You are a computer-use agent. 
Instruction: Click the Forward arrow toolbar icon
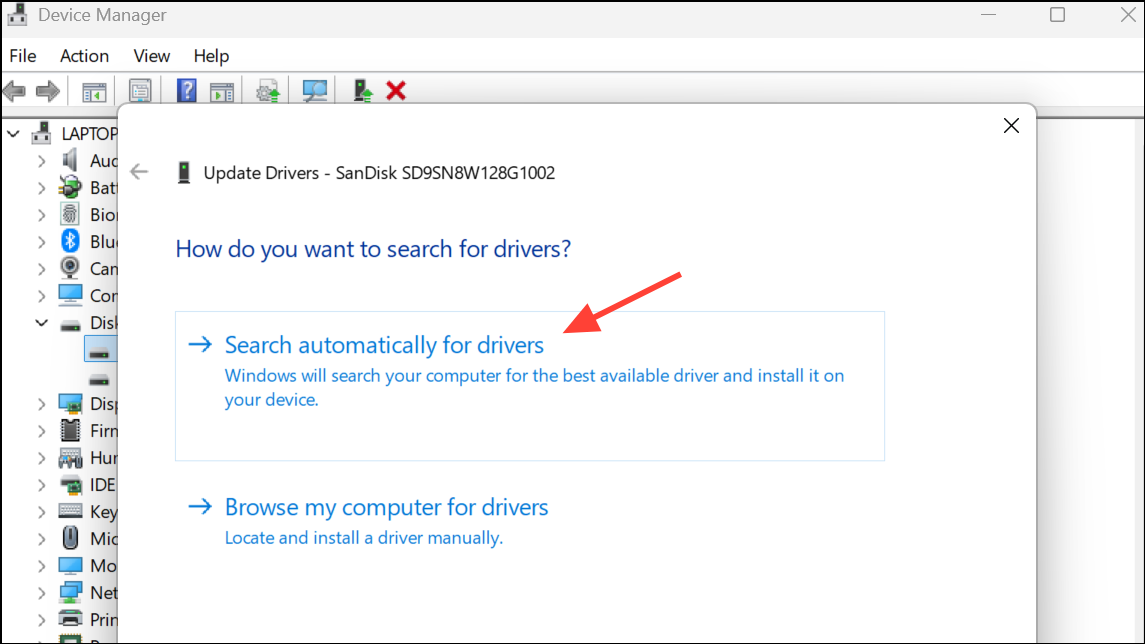click(x=47, y=91)
